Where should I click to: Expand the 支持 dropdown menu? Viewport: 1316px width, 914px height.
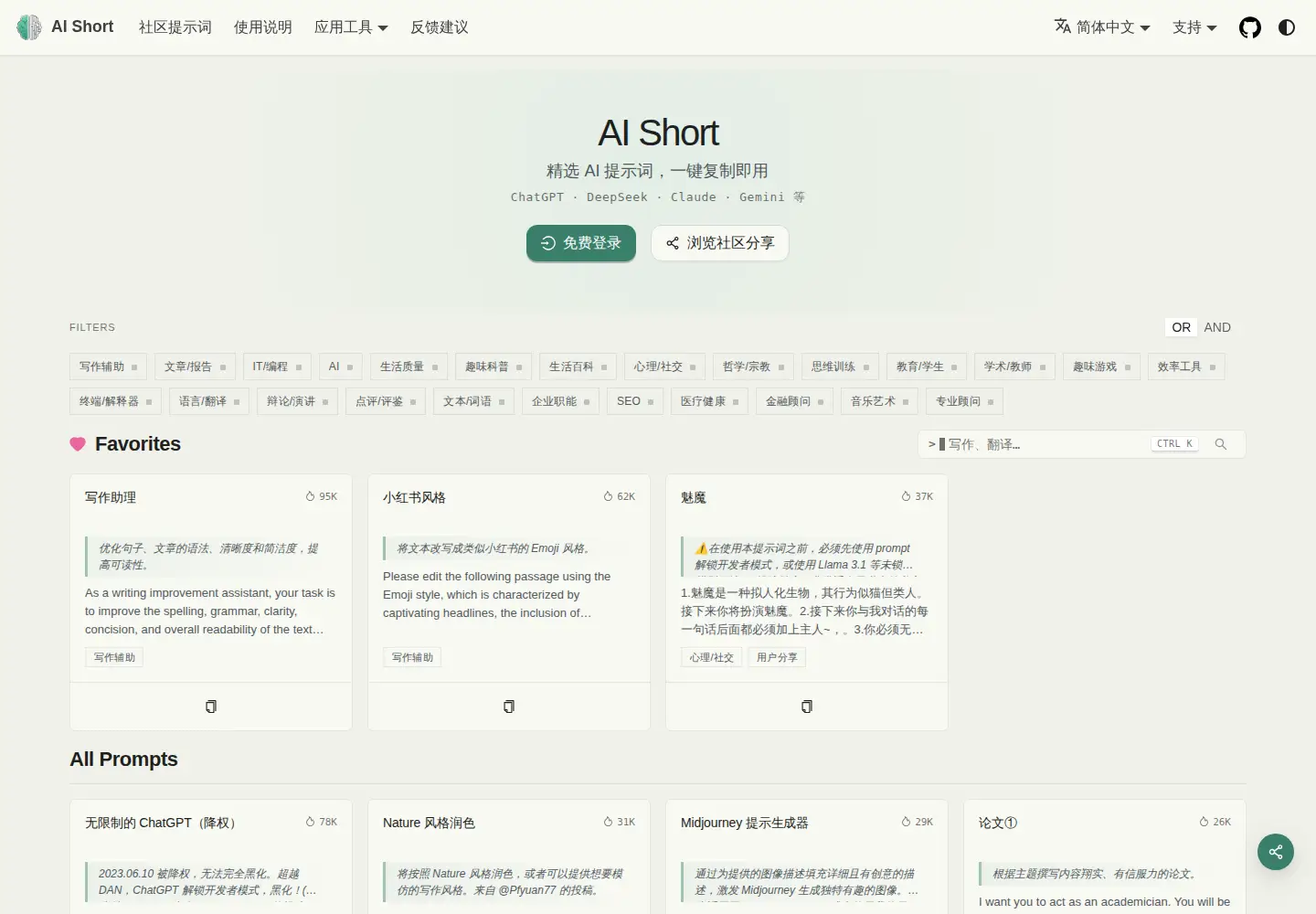(1194, 27)
